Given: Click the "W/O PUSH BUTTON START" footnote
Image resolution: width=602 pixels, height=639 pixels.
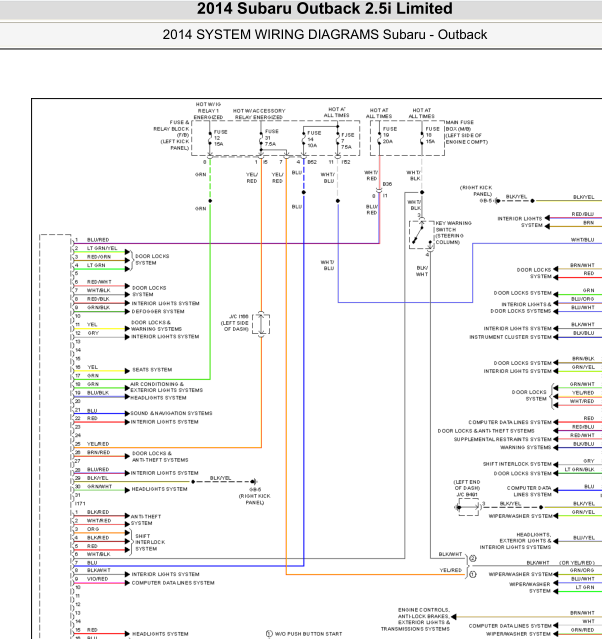Looking at the screenshot, I should pos(308,634).
